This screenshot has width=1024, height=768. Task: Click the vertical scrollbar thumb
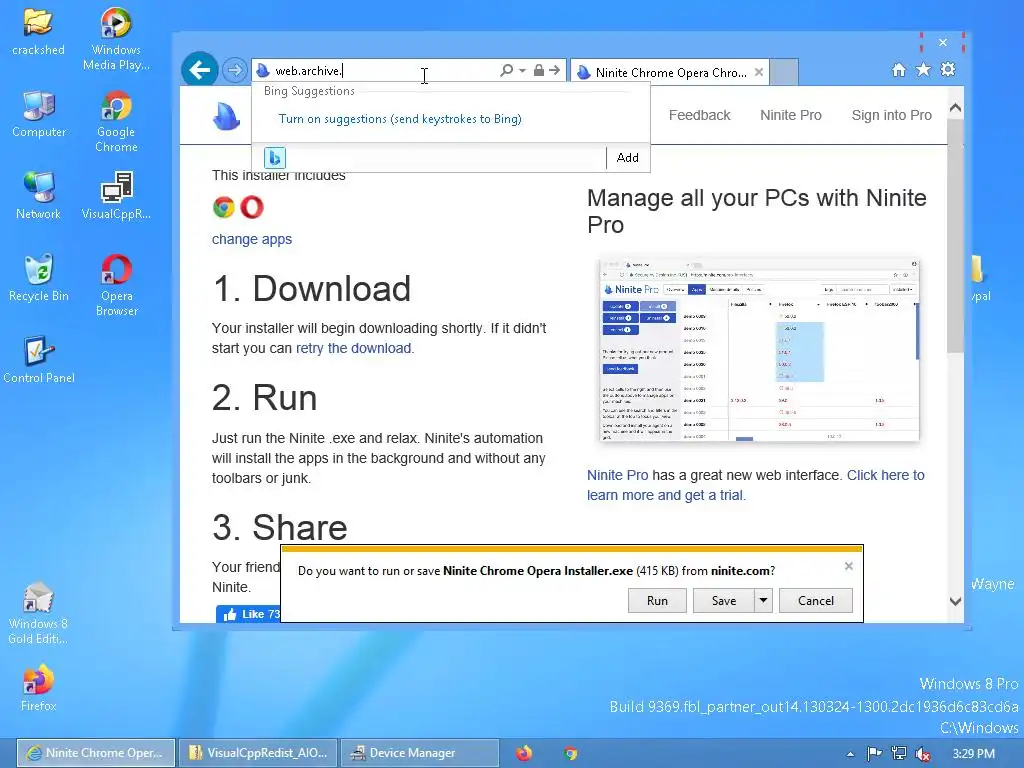coord(955,236)
